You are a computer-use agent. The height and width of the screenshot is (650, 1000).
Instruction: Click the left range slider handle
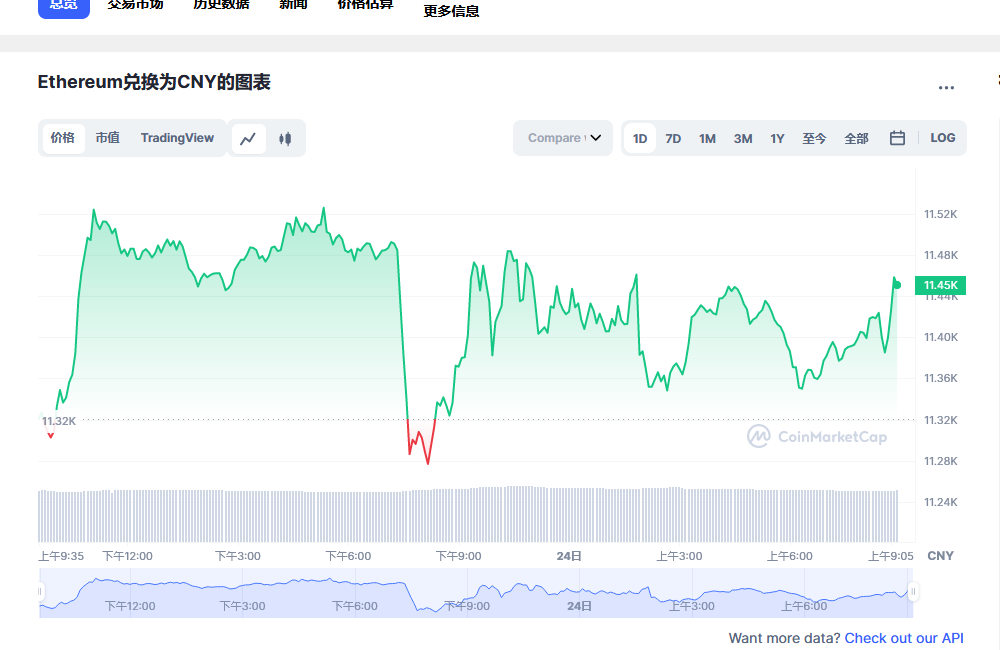(x=41, y=592)
